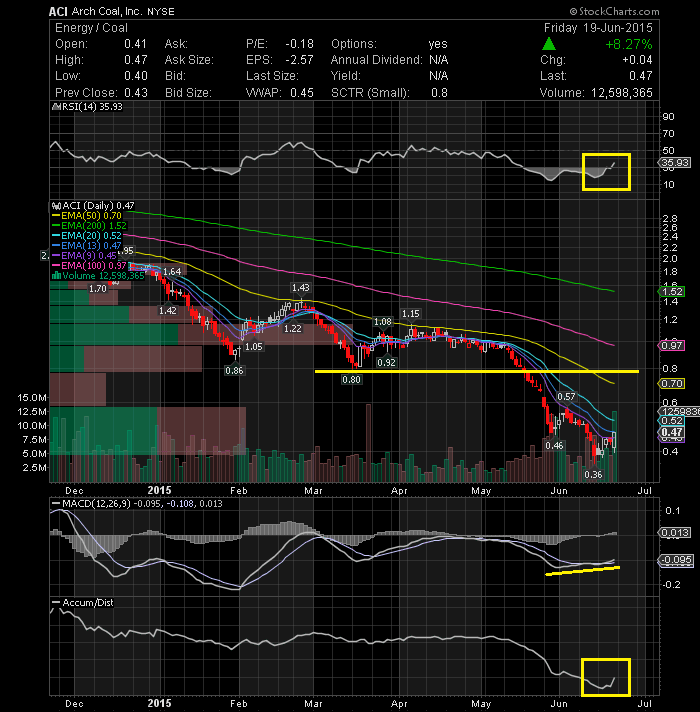The height and width of the screenshot is (712, 700).
Task: Click the Low price 0.40
Action: pyautogui.click(x=135, y=76)
